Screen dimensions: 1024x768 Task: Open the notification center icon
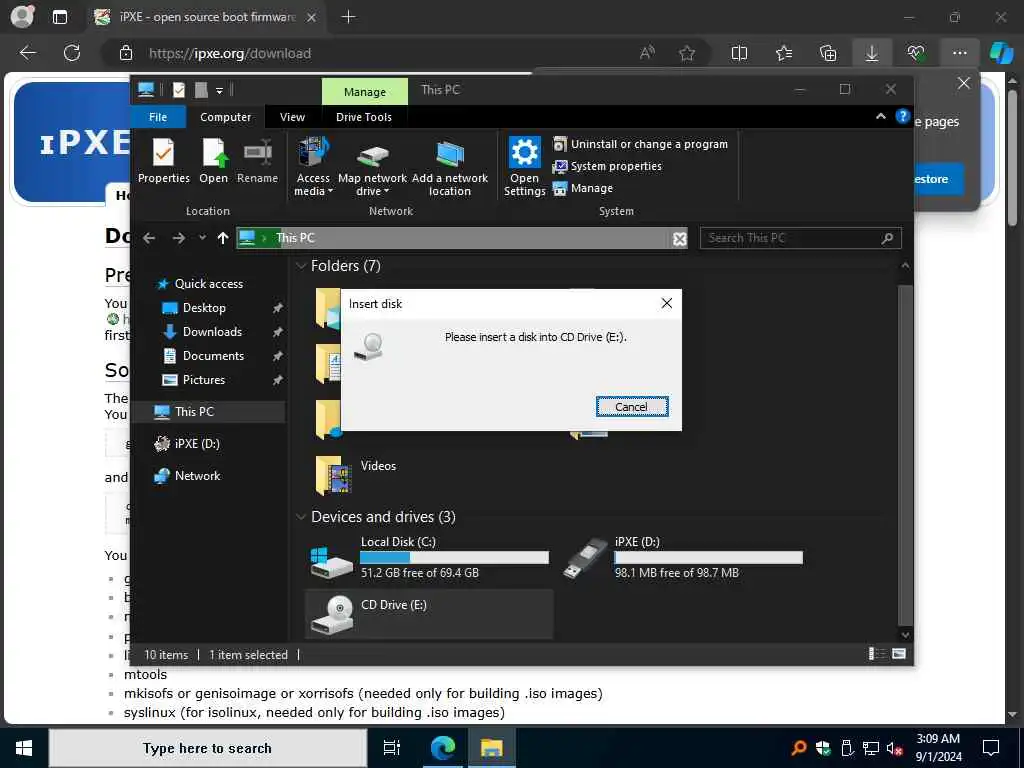991,748
